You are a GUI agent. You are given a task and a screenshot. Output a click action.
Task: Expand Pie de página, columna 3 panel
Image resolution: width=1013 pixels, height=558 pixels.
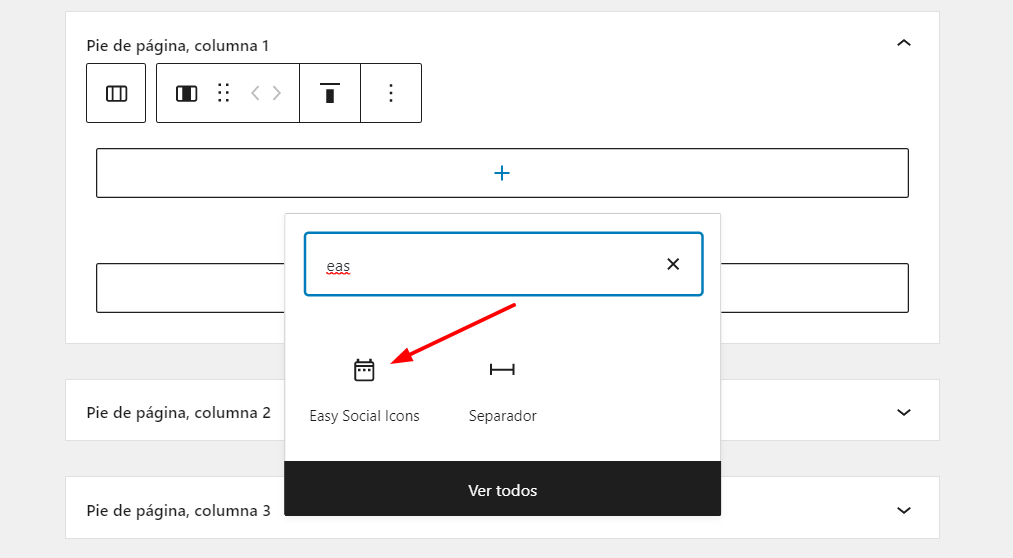pyautogui.click(x=904, y=511)
